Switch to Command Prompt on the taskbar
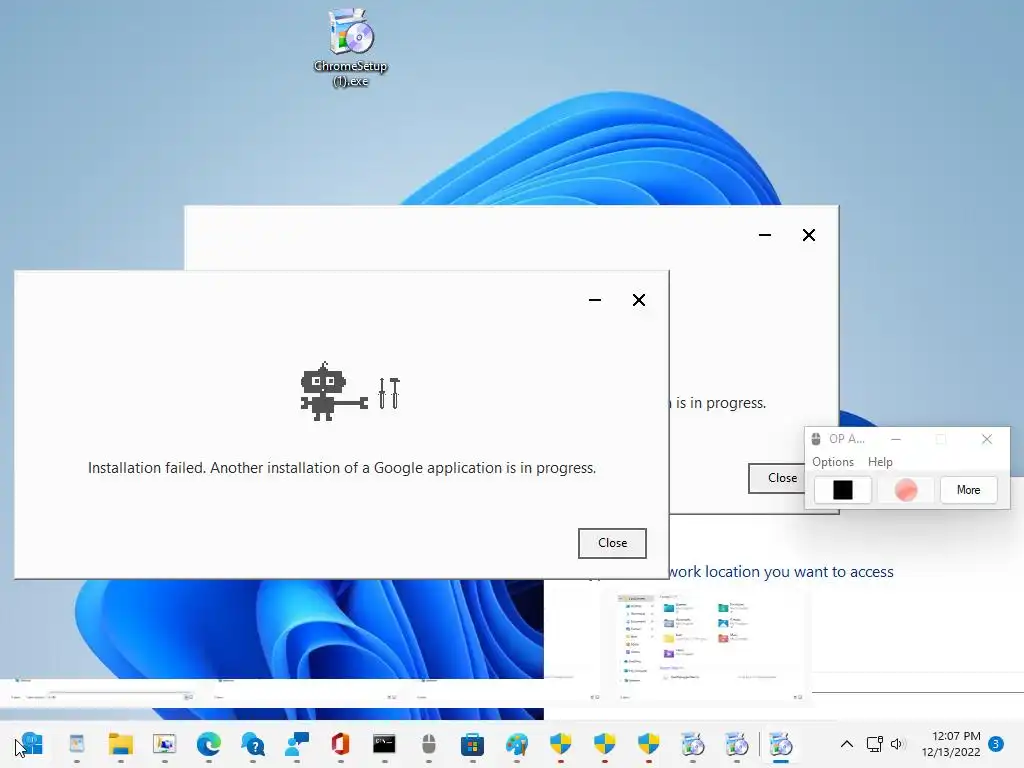This screenshot has height=768, width=1024. [385, 744]
